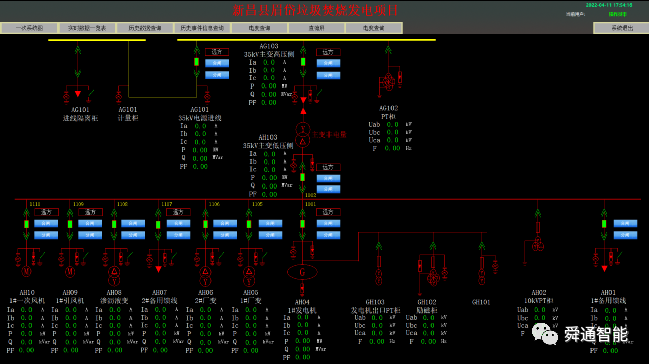
Task: Open the 实时数据一览表 tab
Action: [x=87, y=28]
